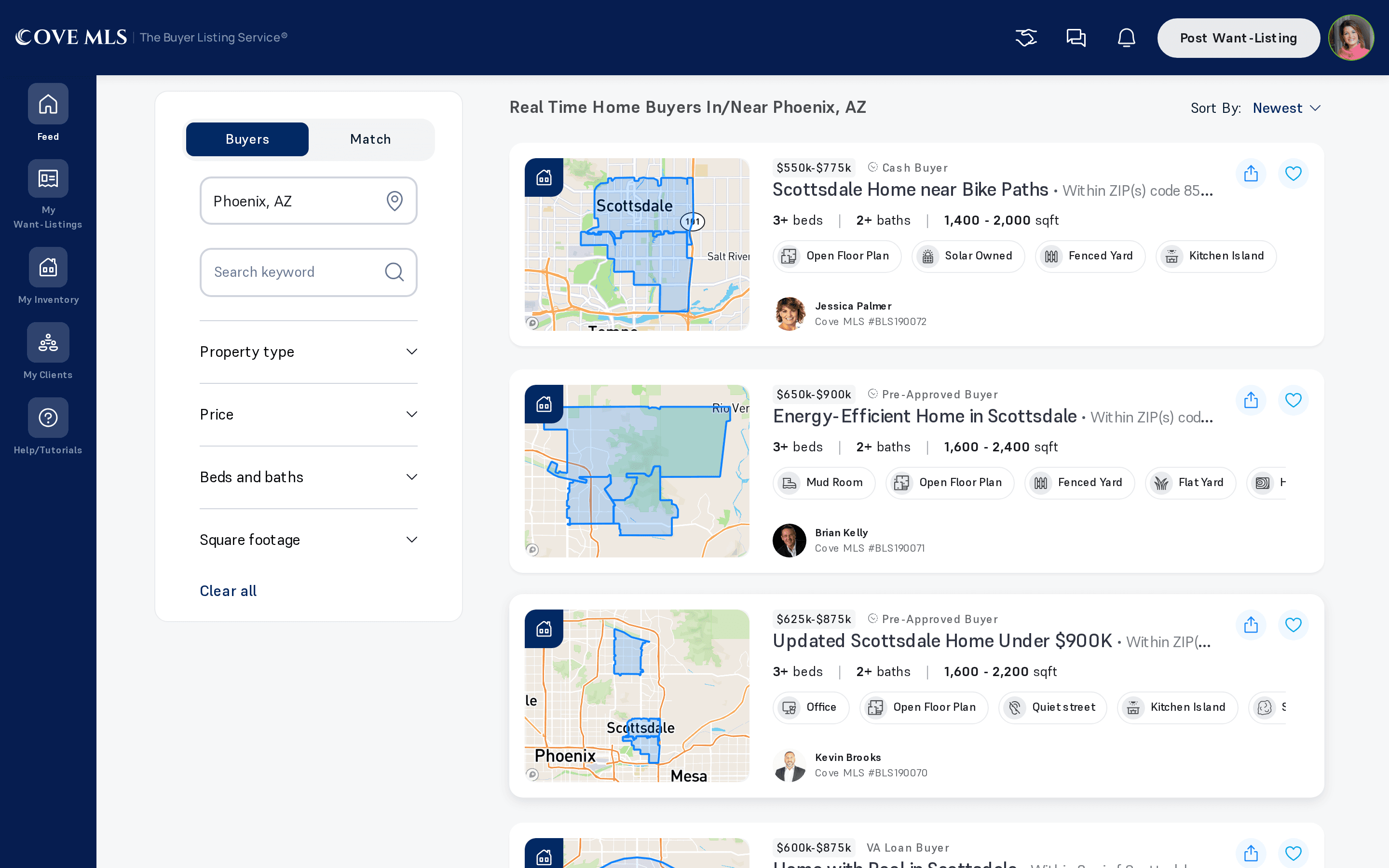Image resolution: width=1389 pixels, height=868 pixels.
Task: Click the house badge on the Kevin Brooks listing map
Action: pyautogui.click(x=544, y=629)
